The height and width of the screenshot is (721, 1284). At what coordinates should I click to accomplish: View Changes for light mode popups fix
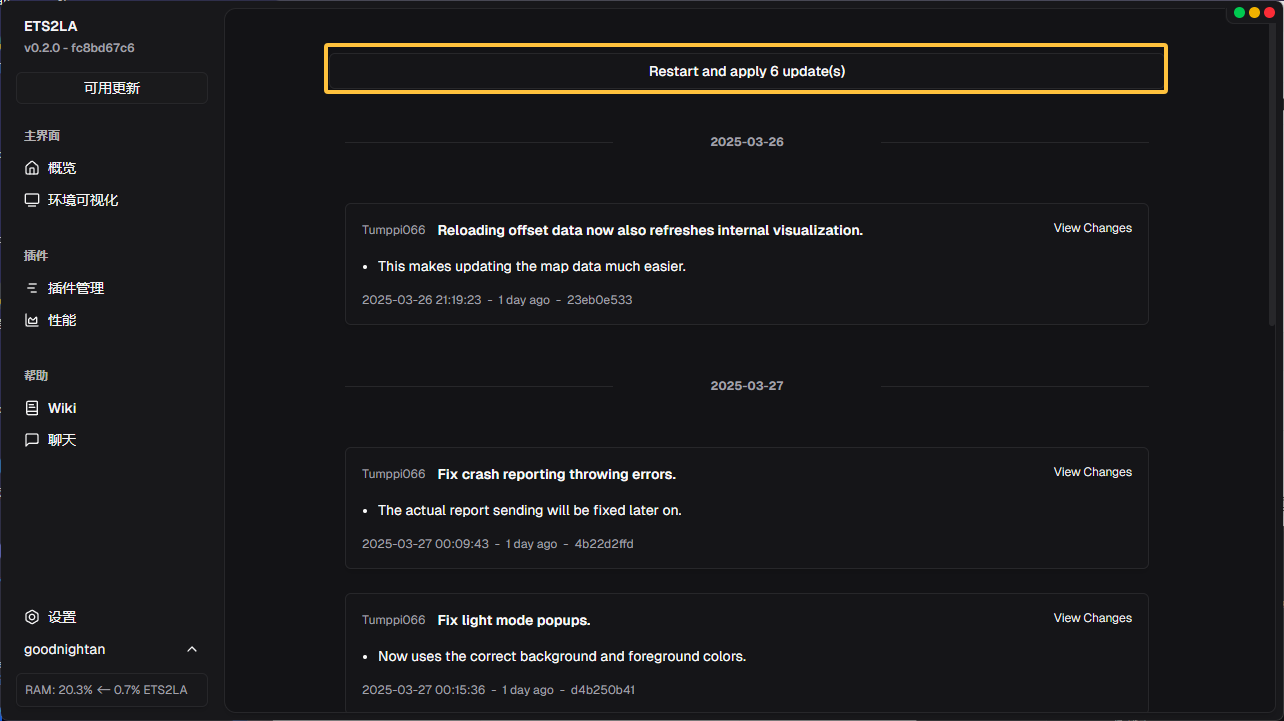[x=1092, y=618]
